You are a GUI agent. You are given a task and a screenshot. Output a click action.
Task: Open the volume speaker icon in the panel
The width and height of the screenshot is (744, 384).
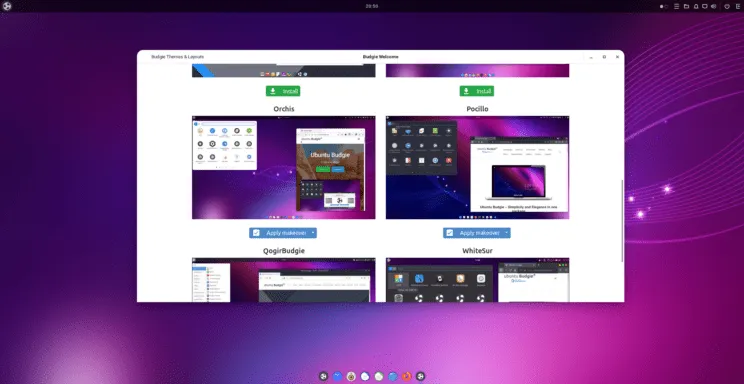pos(714,6)
